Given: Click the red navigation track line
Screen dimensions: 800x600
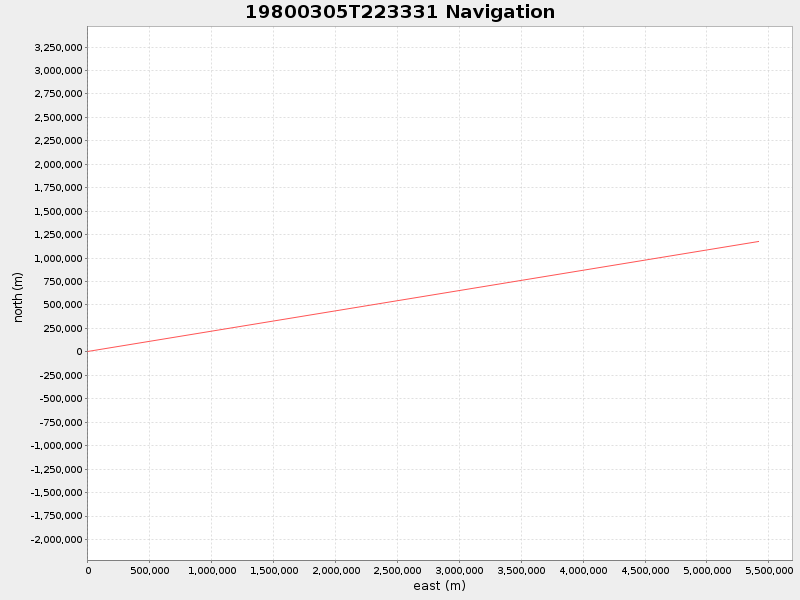Looking at the screenshot, I should pos(423,296).
